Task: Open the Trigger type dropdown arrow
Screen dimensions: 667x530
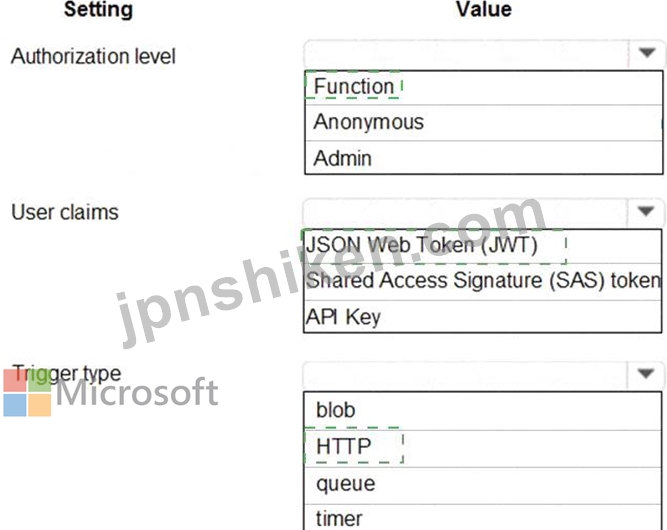Action: (x=646, y=374)
